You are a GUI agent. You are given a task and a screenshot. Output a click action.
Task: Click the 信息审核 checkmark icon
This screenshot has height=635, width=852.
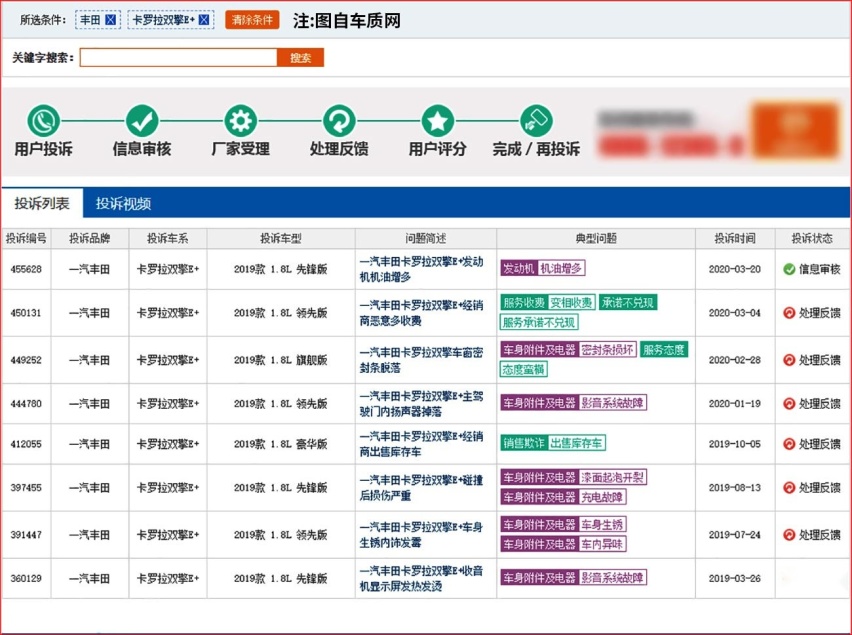coord(142,121)
